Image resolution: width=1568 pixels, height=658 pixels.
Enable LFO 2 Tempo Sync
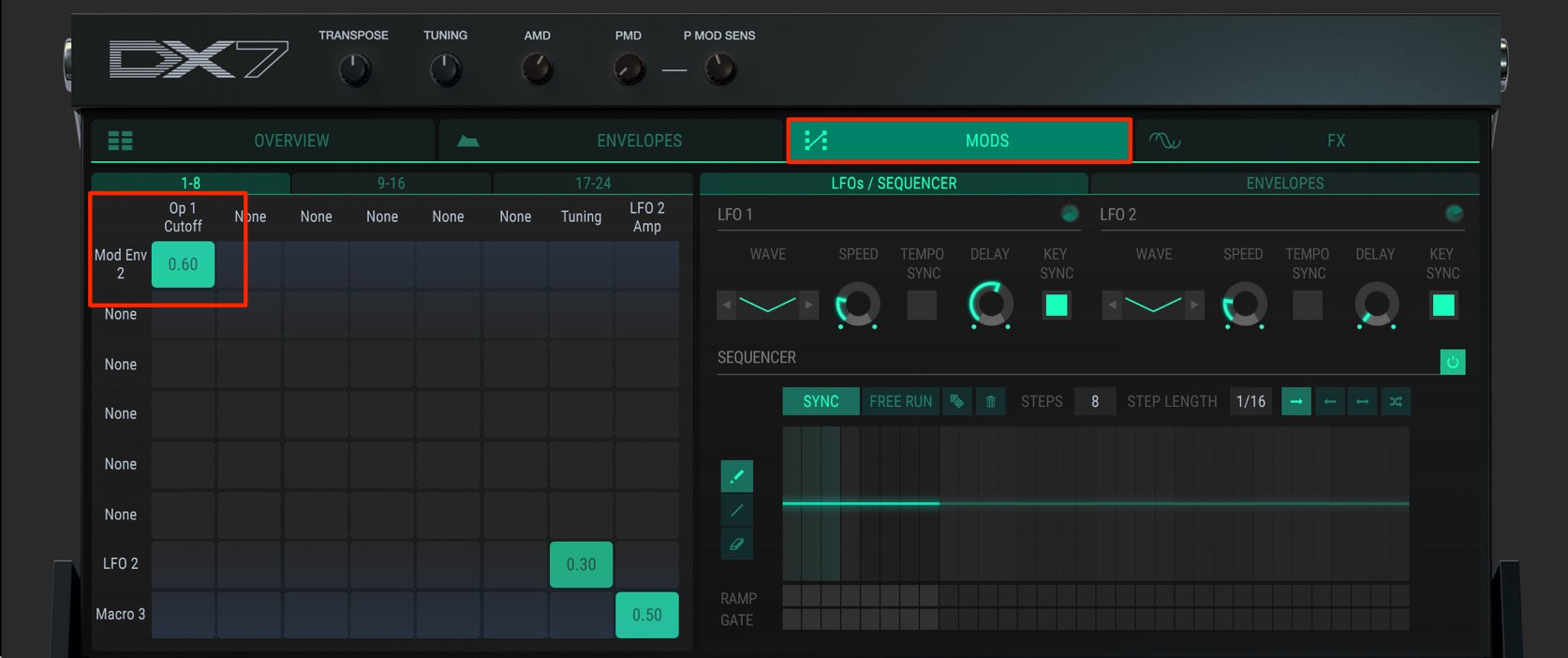click(x=1307, y=305)
